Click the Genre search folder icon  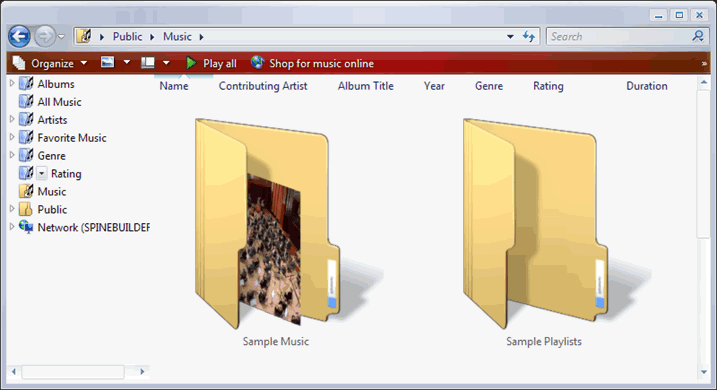[x=26, y=155]
